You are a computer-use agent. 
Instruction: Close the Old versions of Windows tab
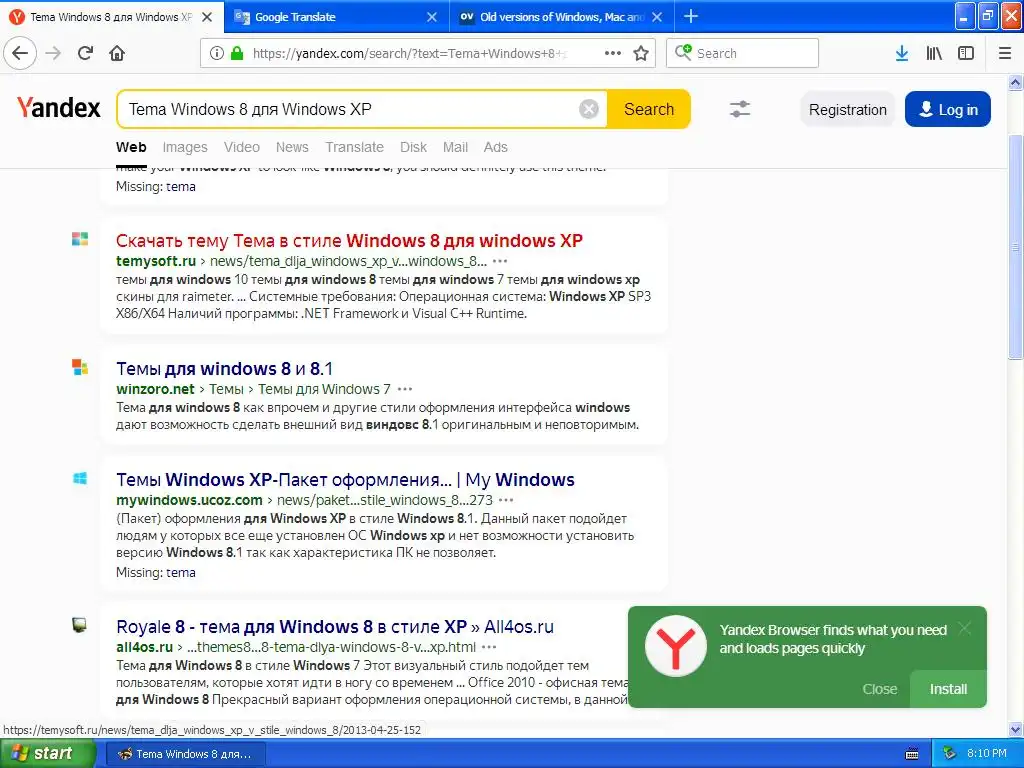click(657, 17)
